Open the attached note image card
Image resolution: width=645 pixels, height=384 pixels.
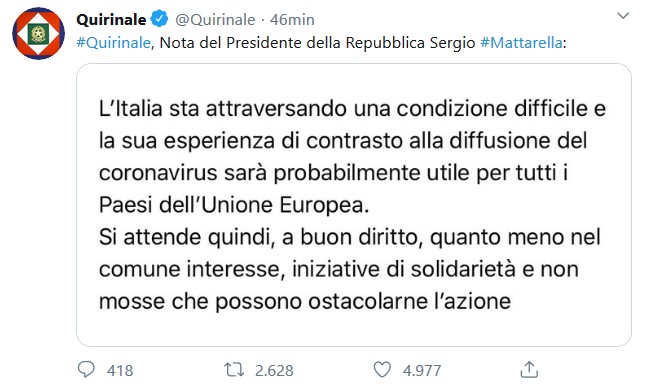point(354,205)
